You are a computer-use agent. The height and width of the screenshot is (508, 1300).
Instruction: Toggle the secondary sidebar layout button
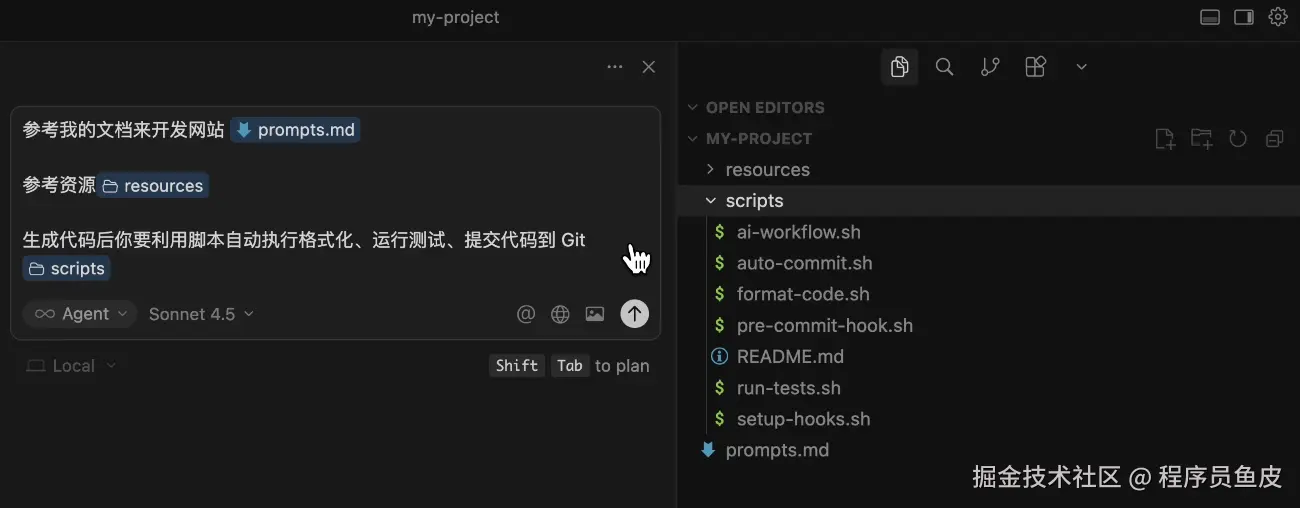pyautogui.click(x=1244, y=17)
